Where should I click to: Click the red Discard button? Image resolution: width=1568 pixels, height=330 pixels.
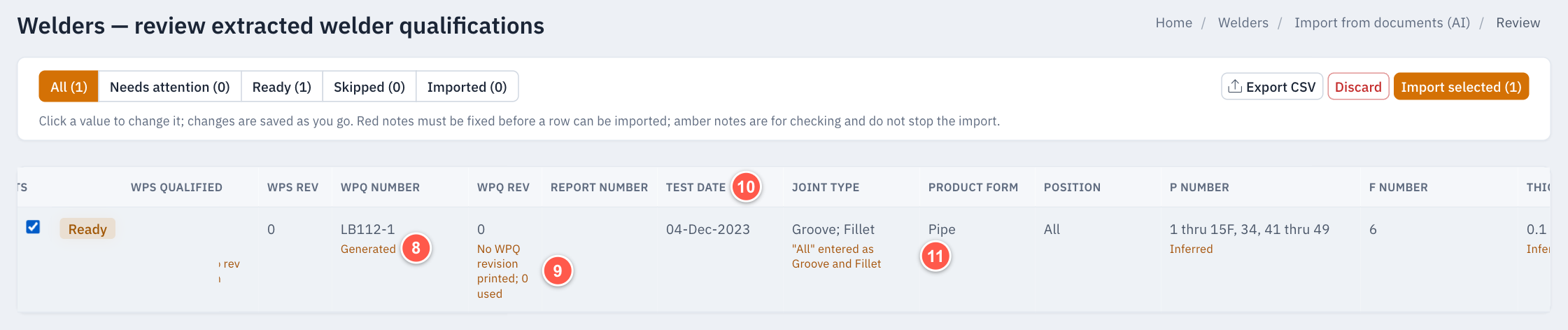pyautogui.click(x=1358, y=87)
